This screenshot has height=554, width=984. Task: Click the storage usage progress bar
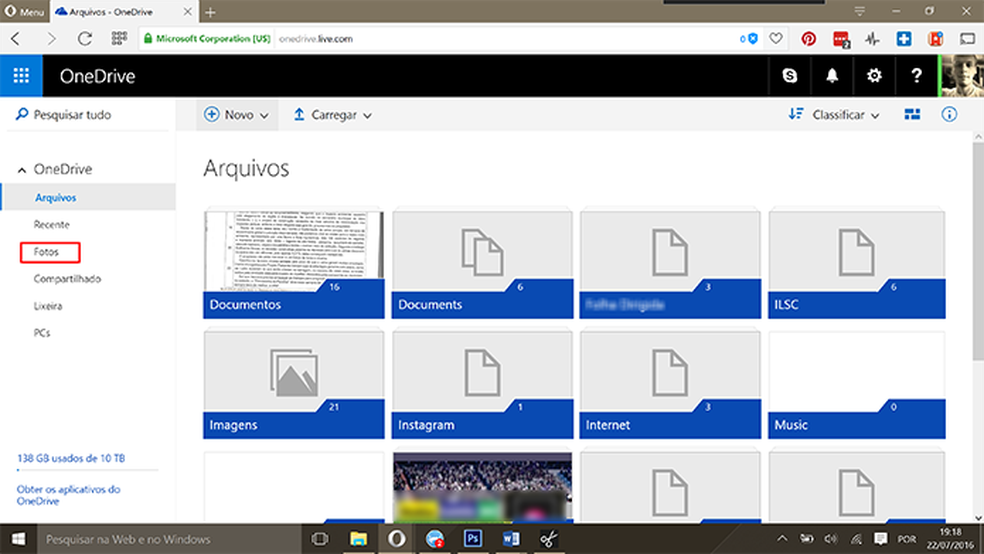[87, 469]
